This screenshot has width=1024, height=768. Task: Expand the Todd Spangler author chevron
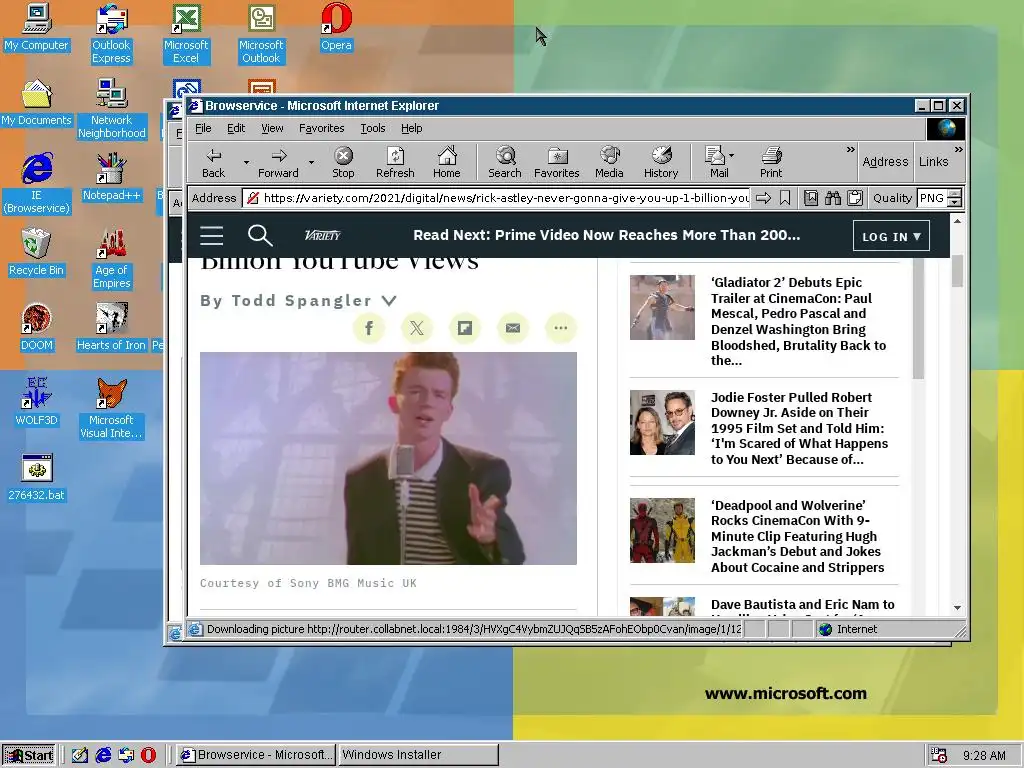click(x=389, y=300)
